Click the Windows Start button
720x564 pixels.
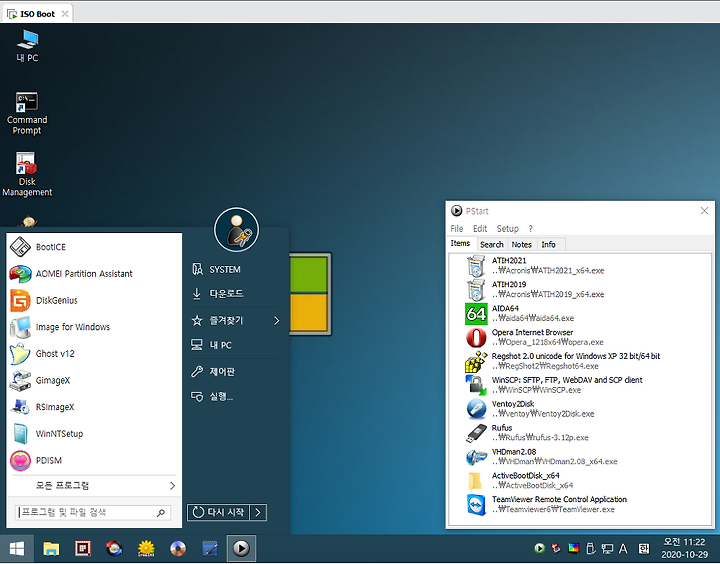coord(17,548)
